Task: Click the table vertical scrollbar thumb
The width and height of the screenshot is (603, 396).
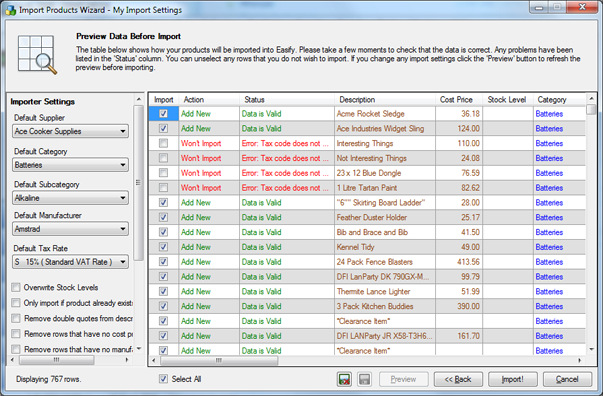Action: coord(591,109)
